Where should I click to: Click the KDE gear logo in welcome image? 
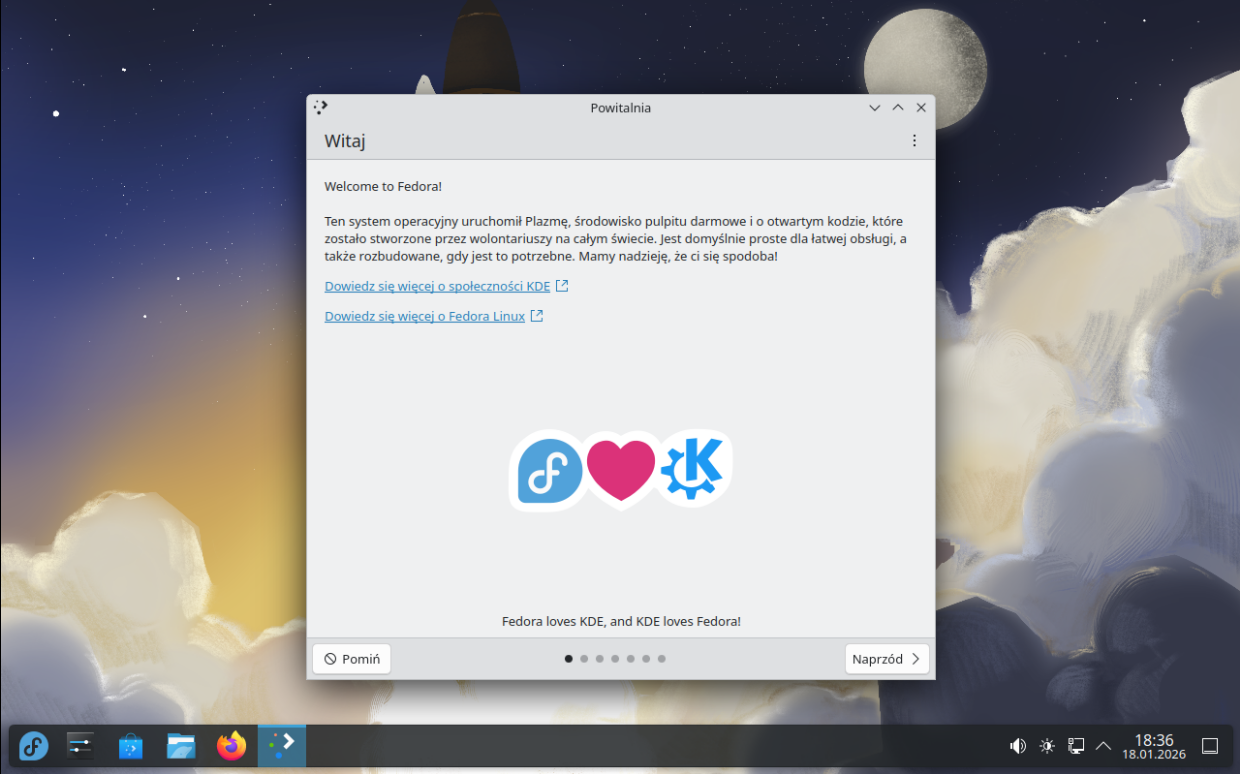click(x=693, y=468)
